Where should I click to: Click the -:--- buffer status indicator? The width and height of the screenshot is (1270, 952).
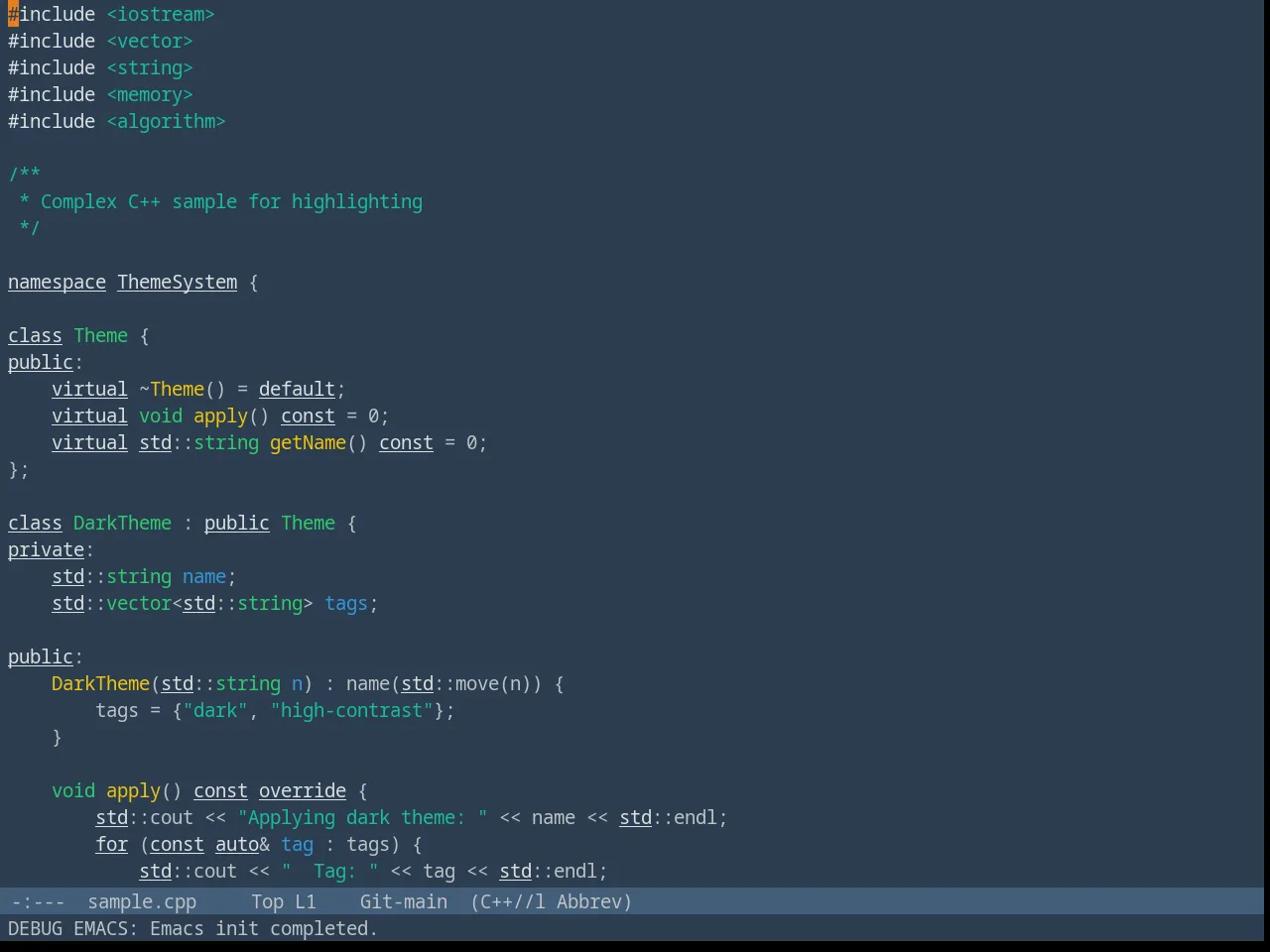(x=38, y=901)
